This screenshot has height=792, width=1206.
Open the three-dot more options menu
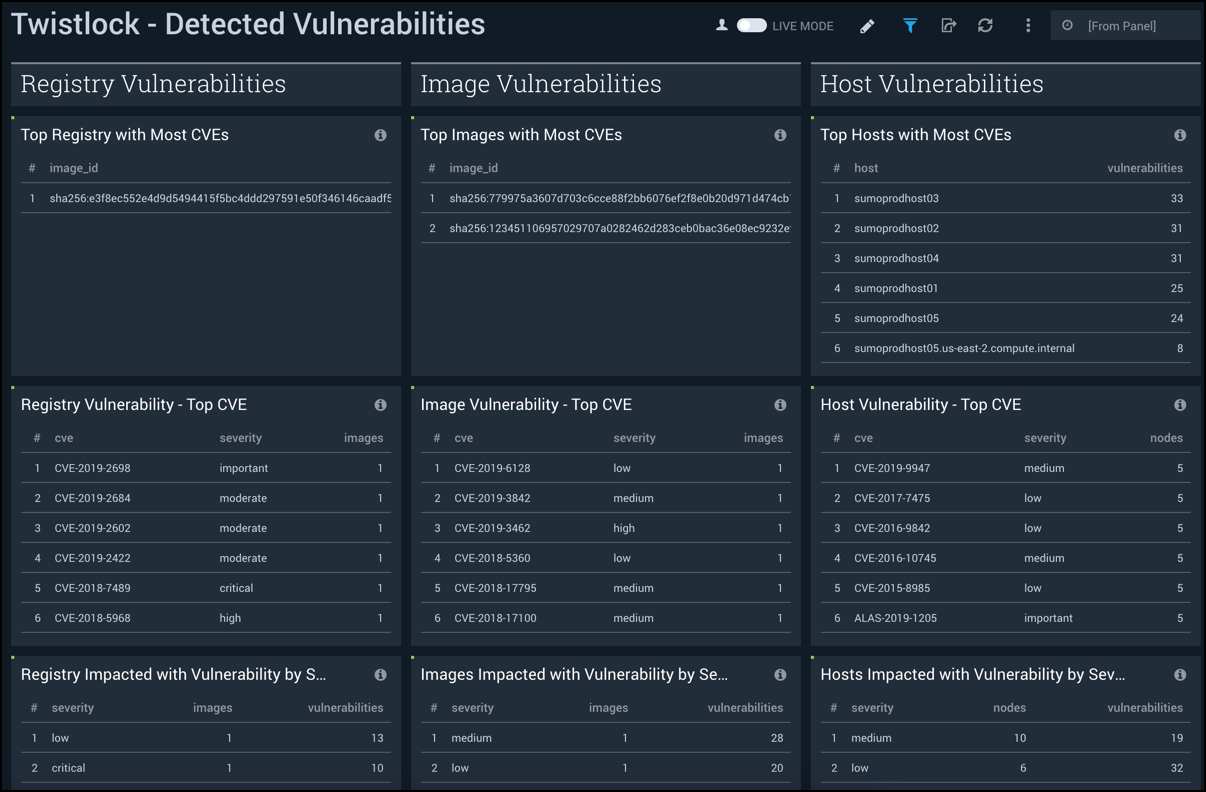[1027, 25]
